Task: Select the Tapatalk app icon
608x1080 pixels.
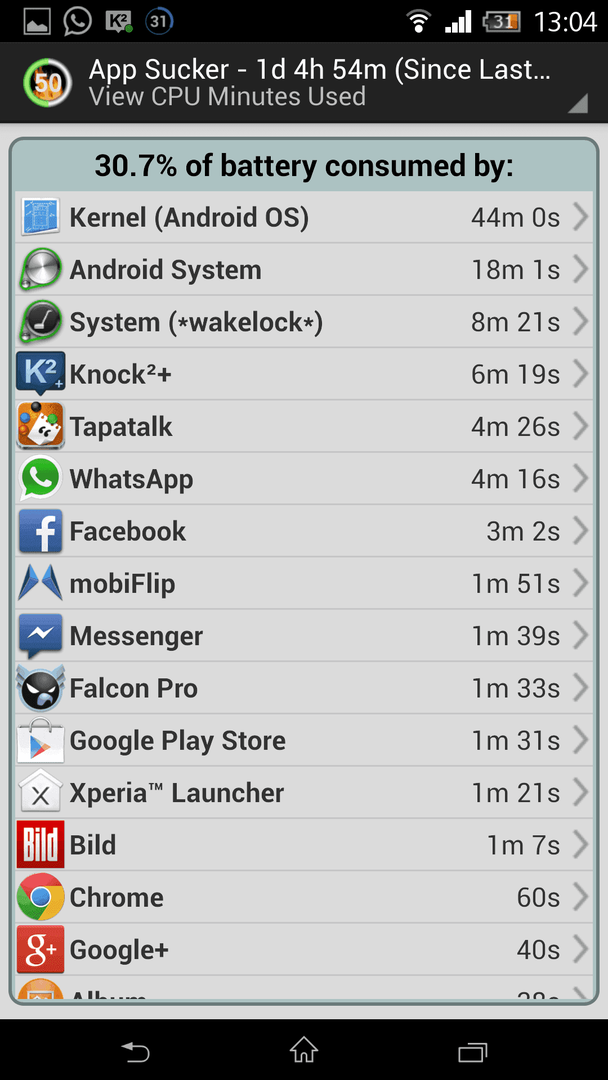Action: [41, 426]
